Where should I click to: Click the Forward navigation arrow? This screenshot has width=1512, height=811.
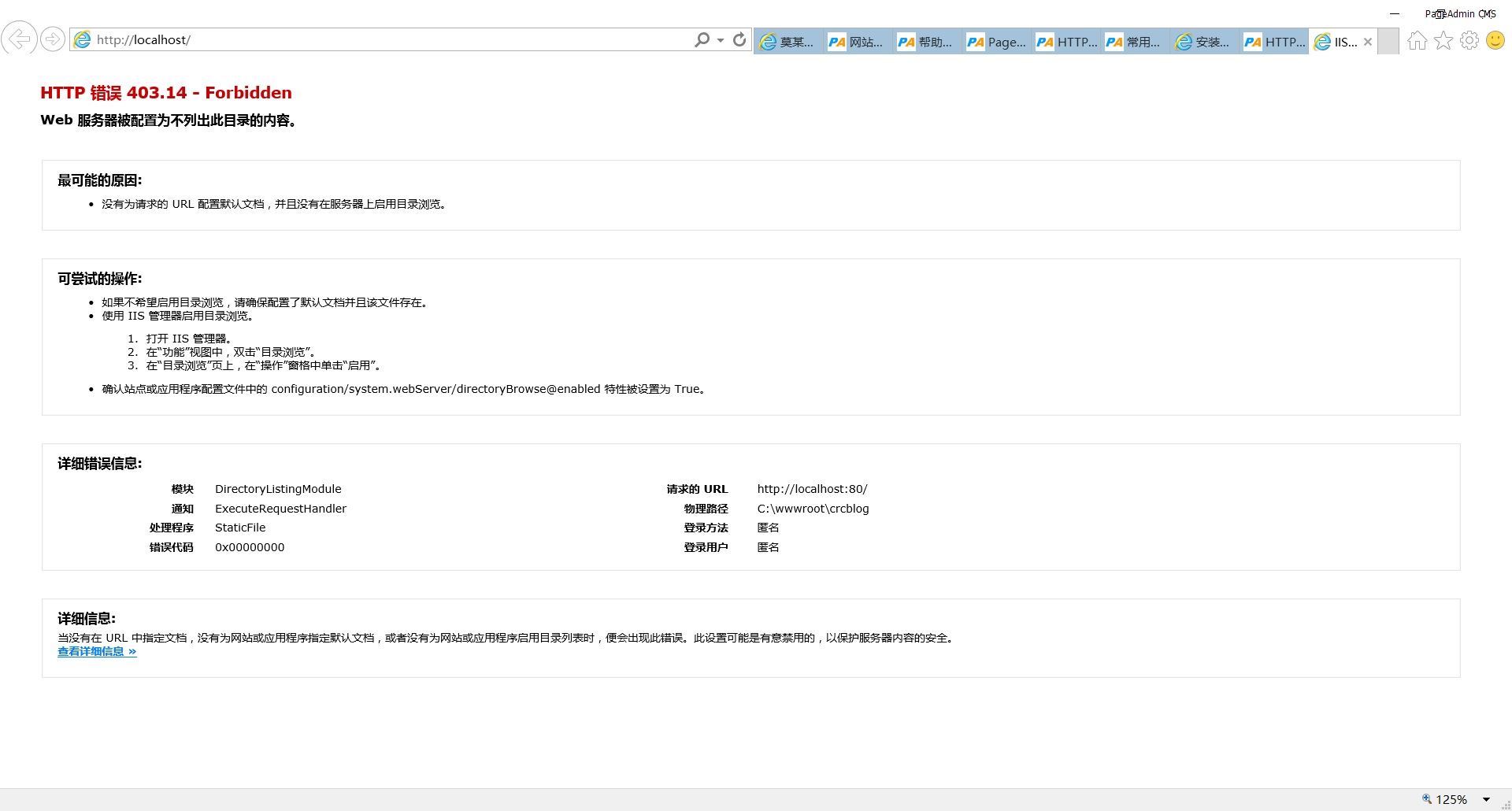tap(53, 39)
